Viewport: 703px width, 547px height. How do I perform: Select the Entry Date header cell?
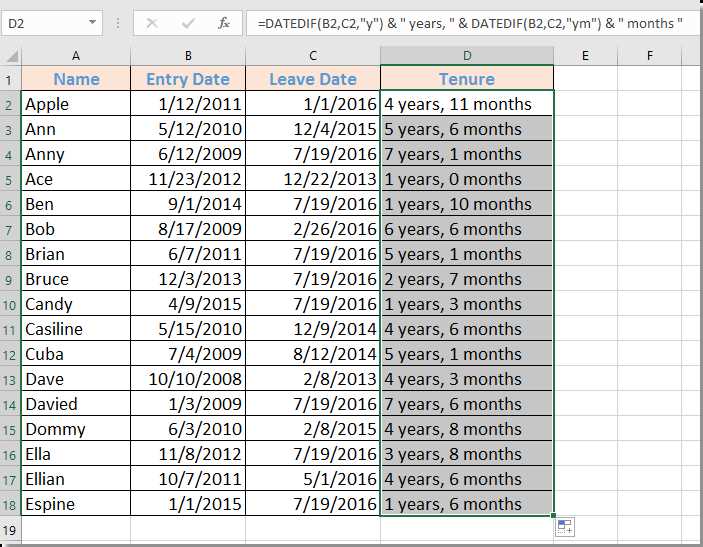tap(188, 79)
